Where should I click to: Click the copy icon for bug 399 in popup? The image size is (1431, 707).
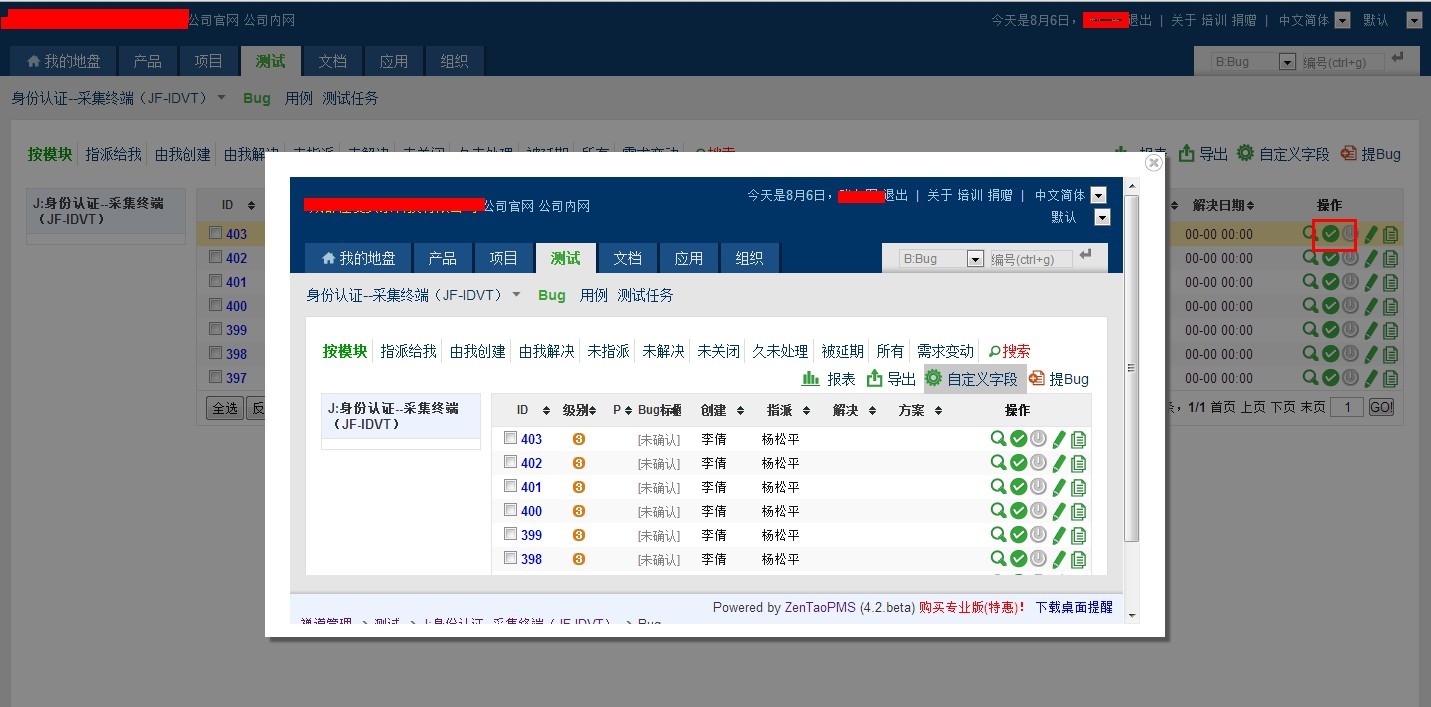(1079, 535)
